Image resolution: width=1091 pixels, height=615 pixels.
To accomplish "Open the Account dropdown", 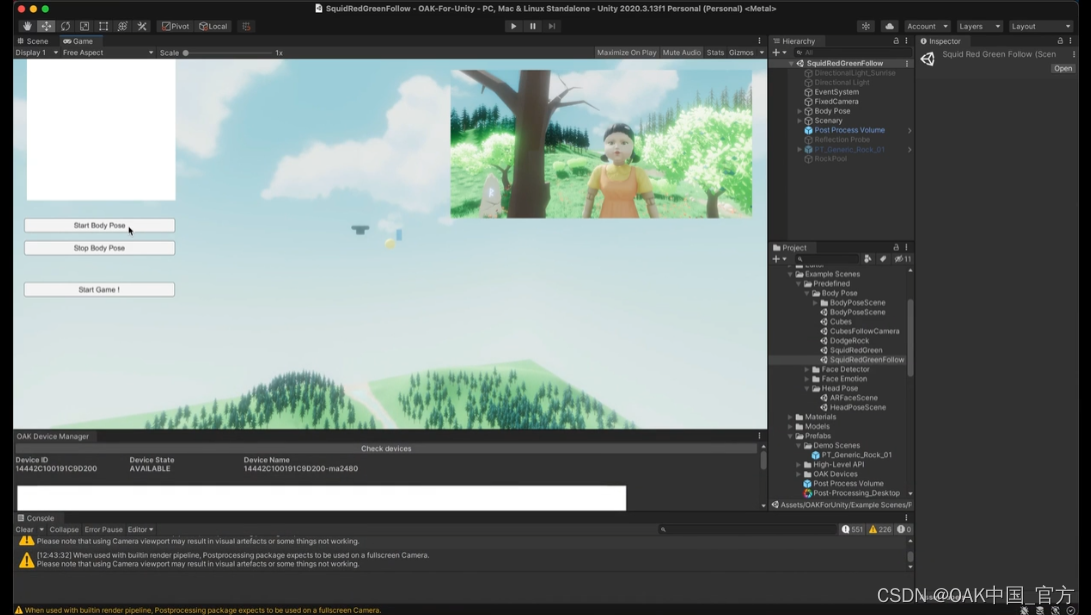I will (x=927, y=26).
